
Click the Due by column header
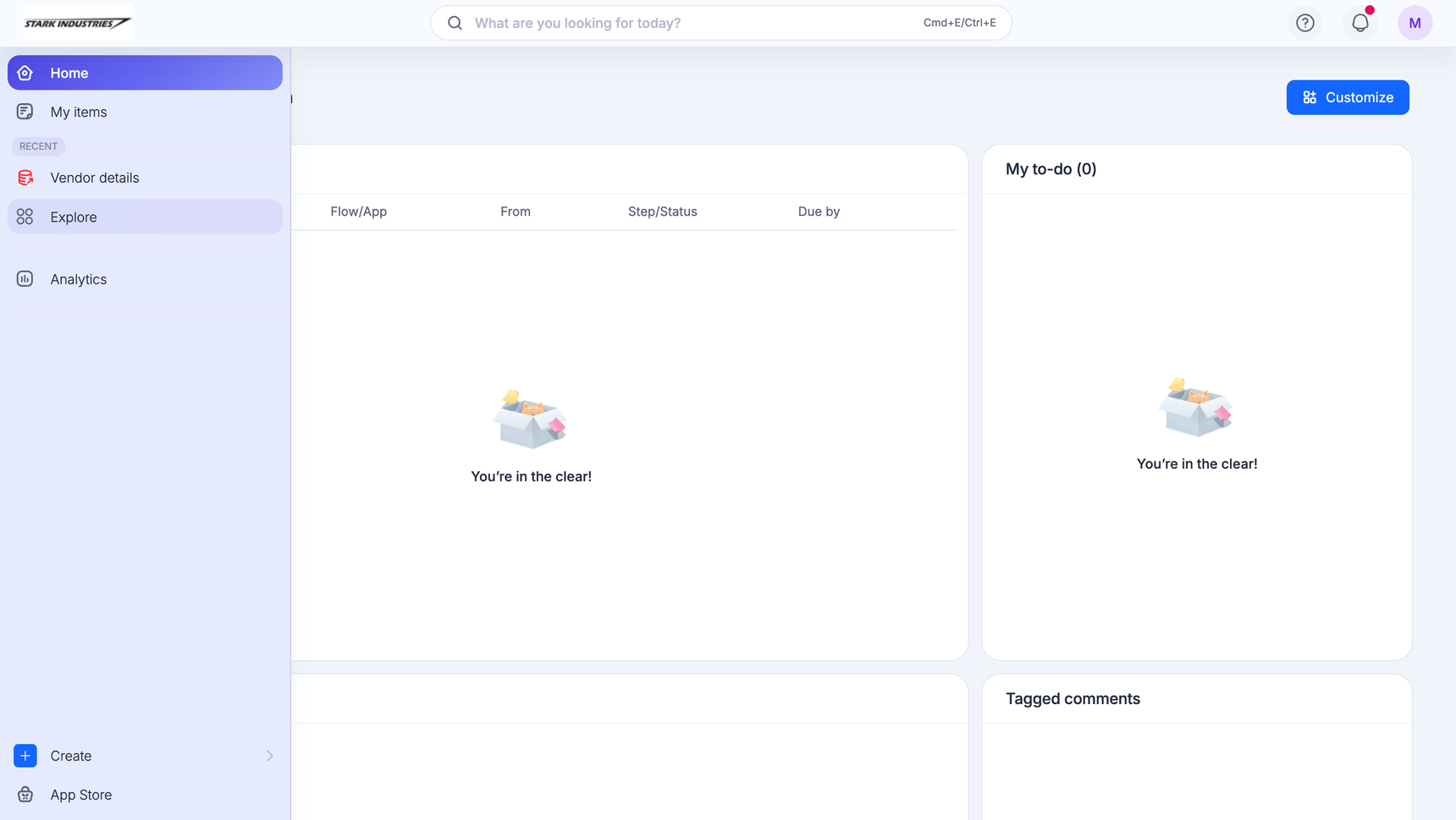click(x=819, y=212)
